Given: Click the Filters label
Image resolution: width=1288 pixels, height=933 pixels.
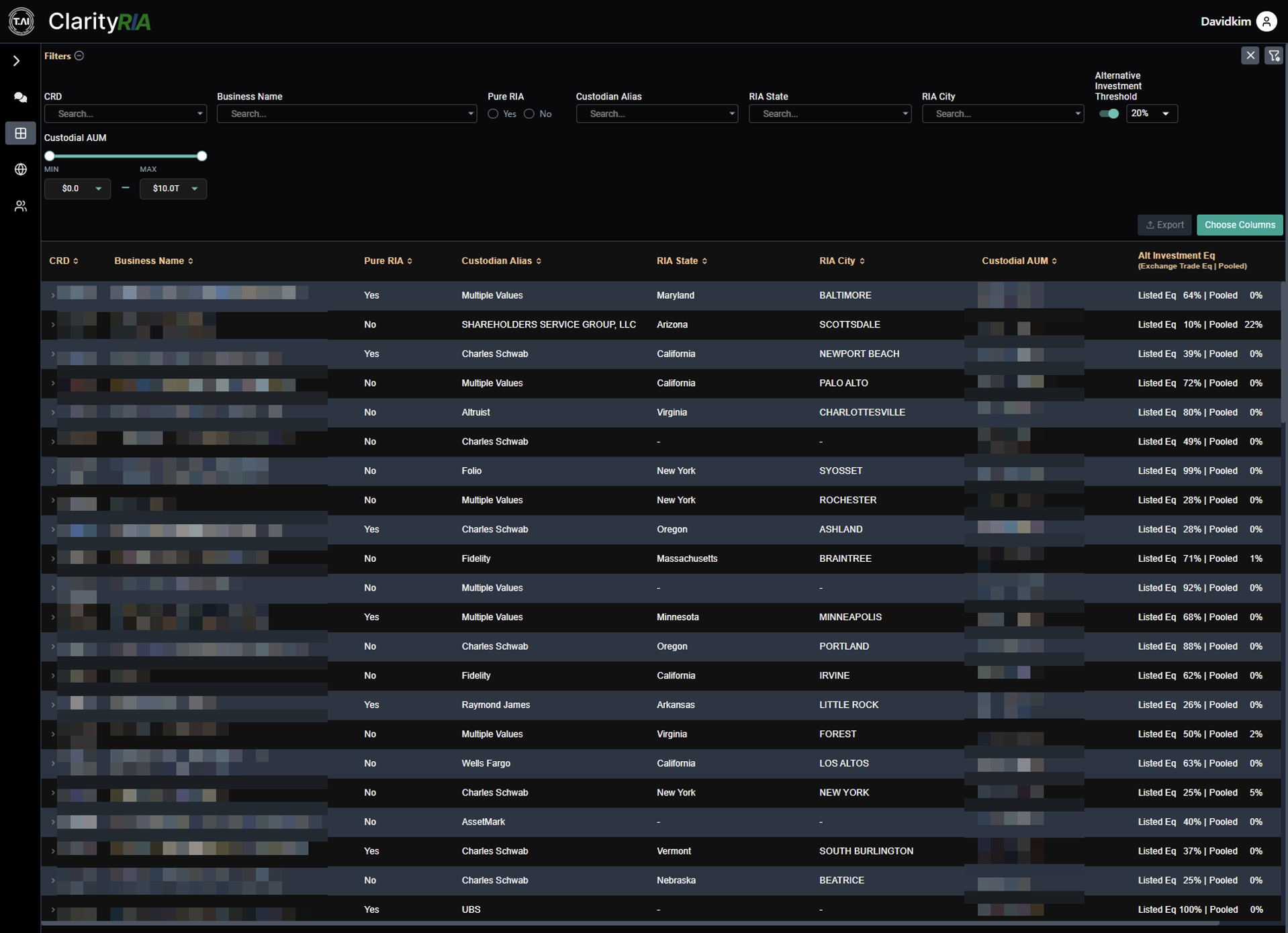Looking at the screenshot, I should click(x=58, y=56).
